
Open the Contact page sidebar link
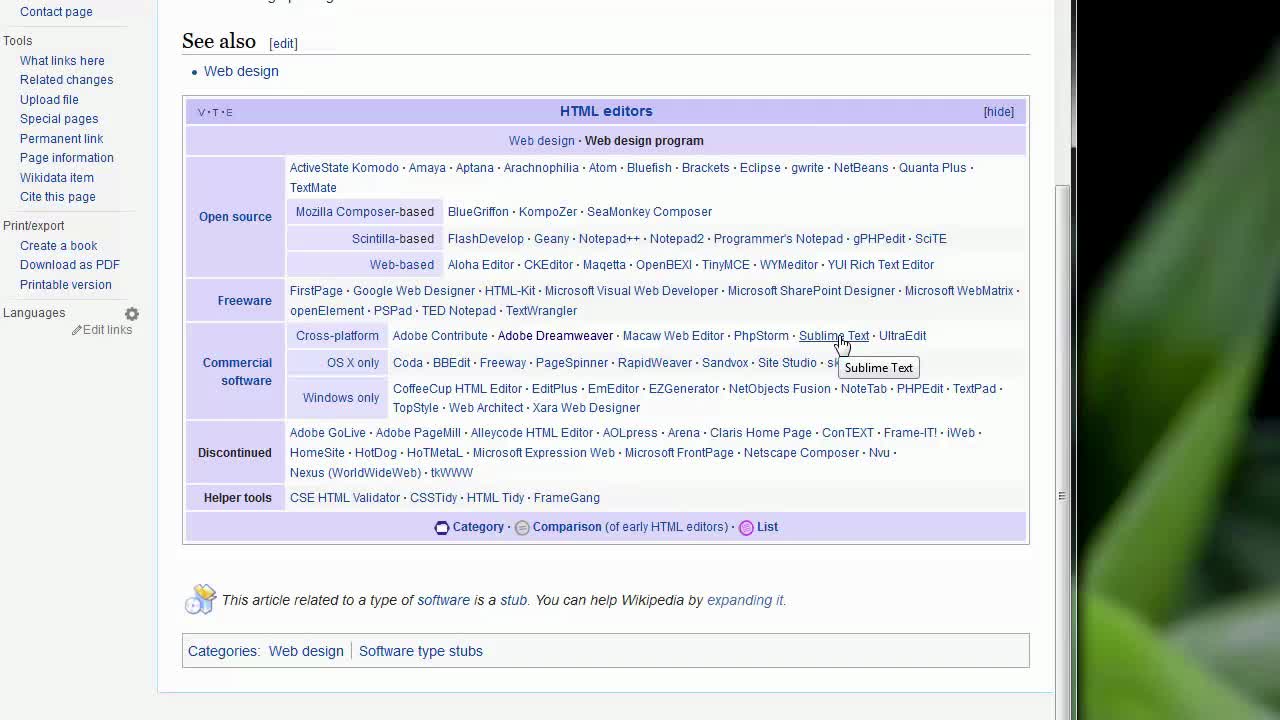pos(56,12)
